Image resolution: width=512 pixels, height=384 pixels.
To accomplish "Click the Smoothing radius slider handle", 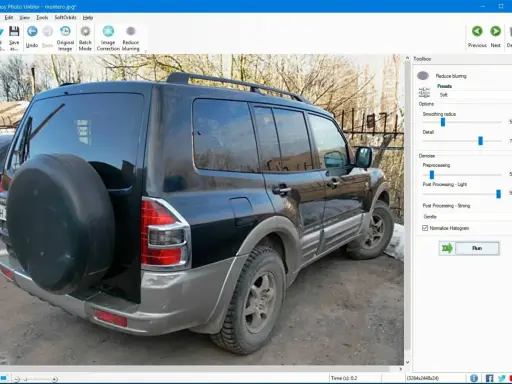I will (443, 122).
